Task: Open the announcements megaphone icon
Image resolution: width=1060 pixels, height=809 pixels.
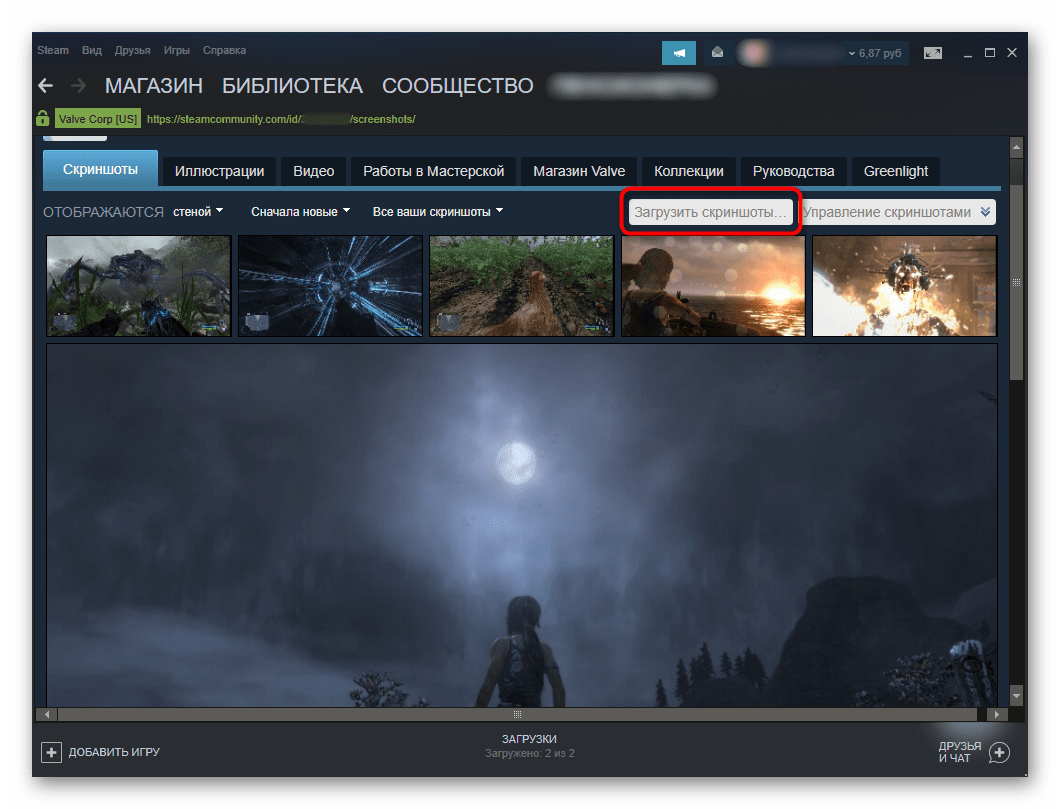Action: click(679, 52)
